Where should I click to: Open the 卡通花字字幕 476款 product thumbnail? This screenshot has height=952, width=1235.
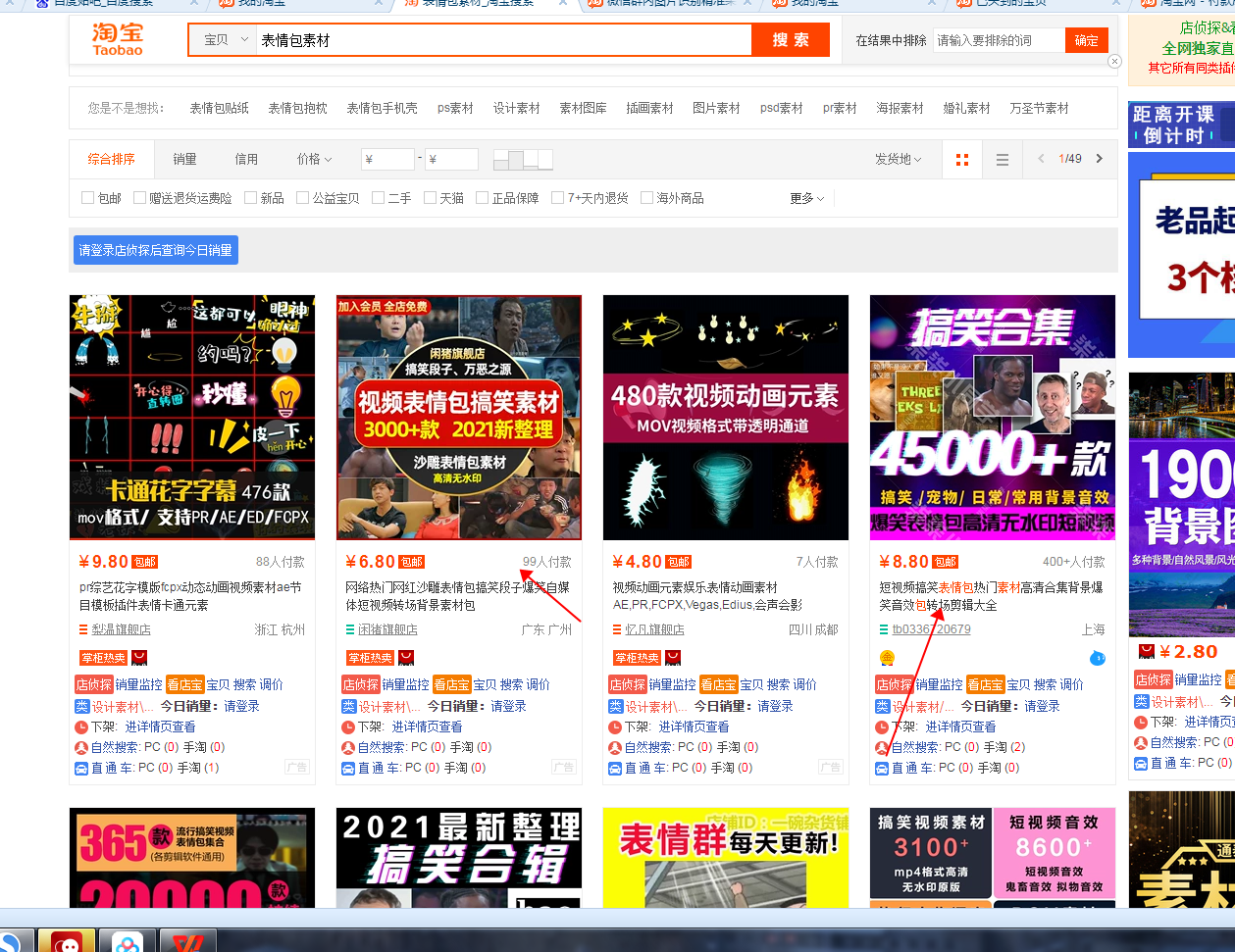[192, 417]
